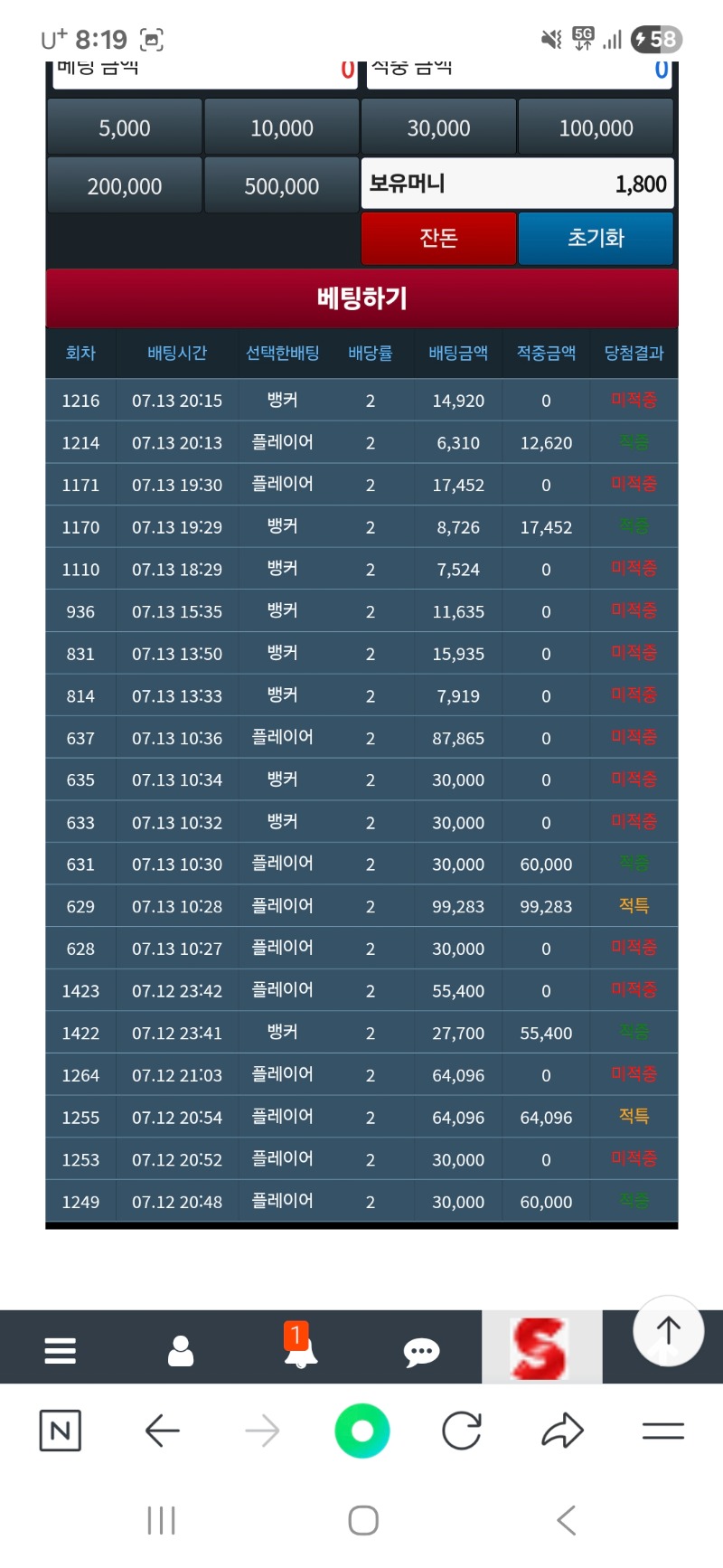Reload page with refresh icon
This screenshot has width=723, height=1568.
[462, 1431]
